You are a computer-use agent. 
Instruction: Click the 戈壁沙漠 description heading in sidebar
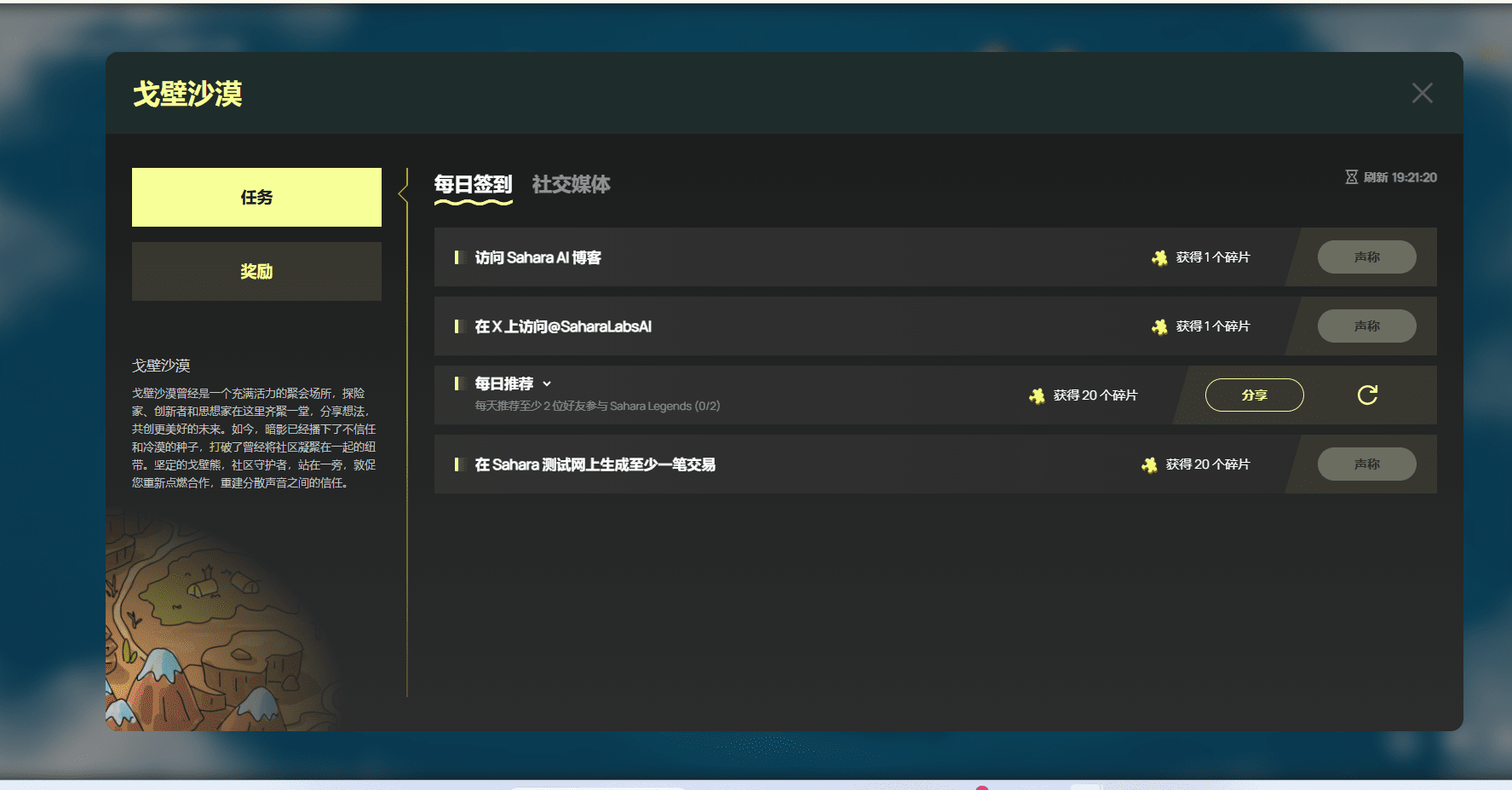[161, 366]
